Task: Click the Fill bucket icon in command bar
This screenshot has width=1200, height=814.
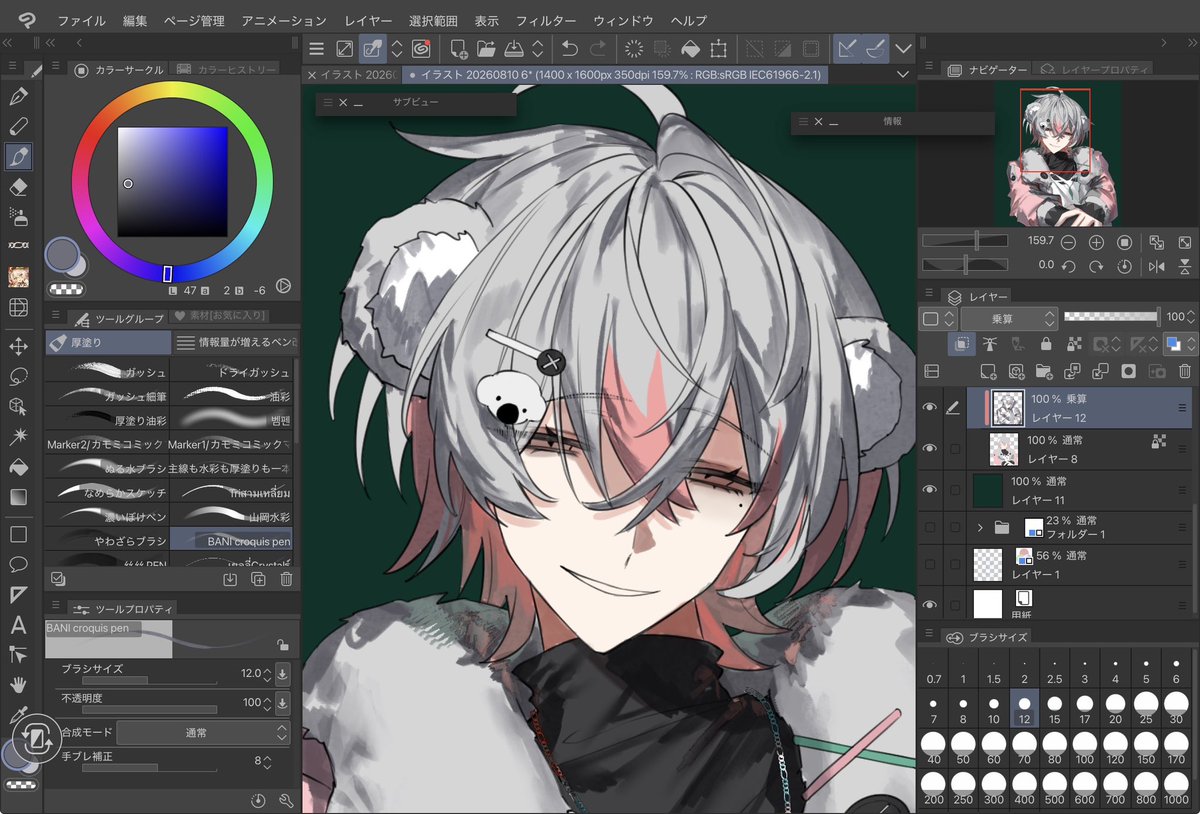Action: click(x=690, y=48)
